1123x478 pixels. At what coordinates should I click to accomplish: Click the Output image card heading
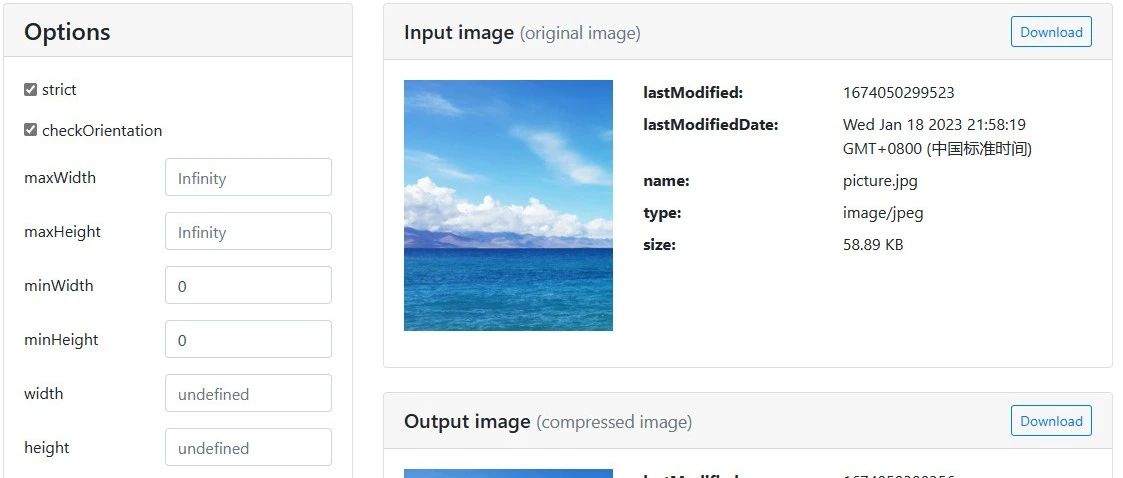[x=548, y=421]
